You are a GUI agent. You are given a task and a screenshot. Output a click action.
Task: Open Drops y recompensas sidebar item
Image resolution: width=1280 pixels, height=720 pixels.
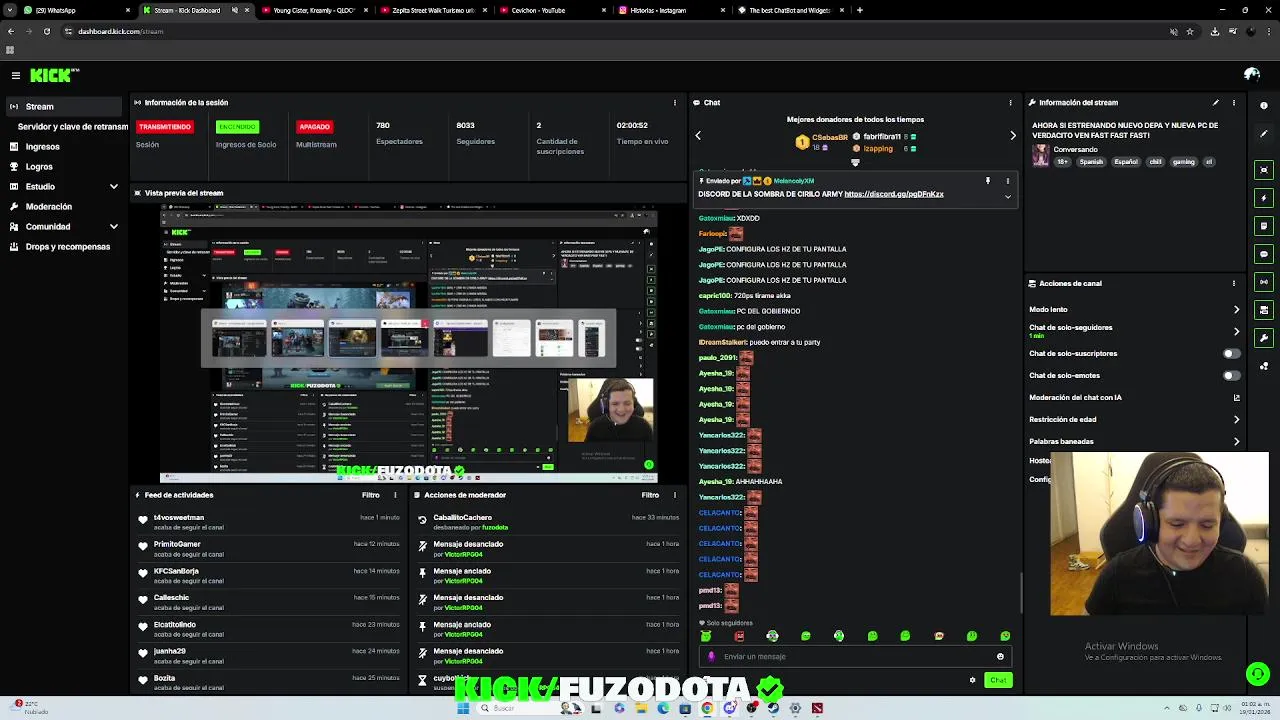tap(65, 246)
